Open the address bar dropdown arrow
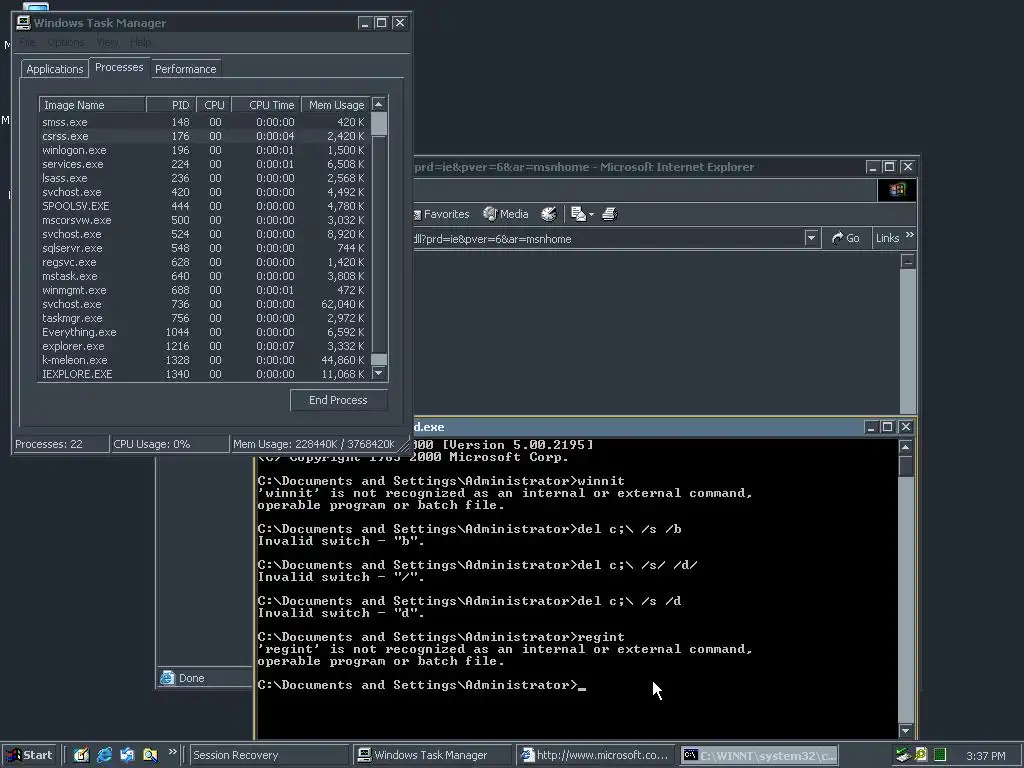Image resolution: width=1024 pixels, height=768 pixels. pos(811,238)
